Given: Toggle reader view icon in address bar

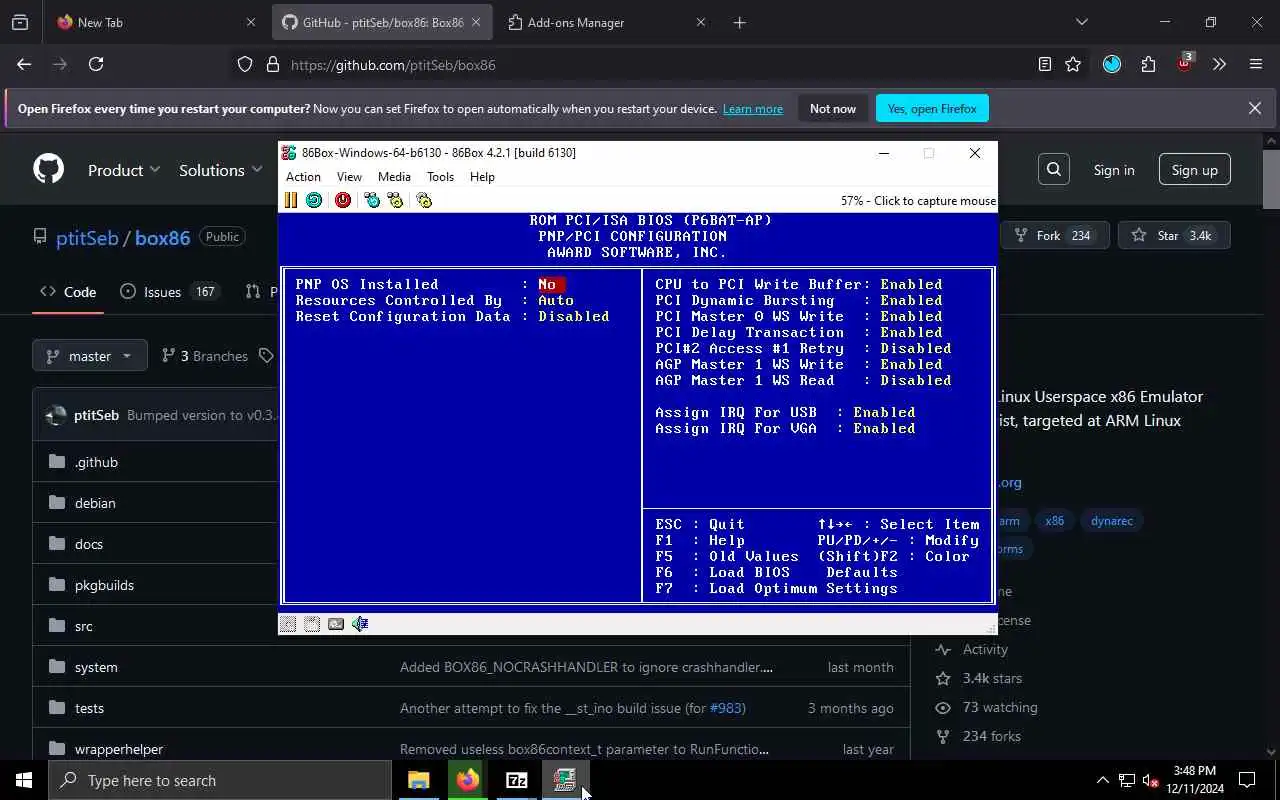Looking at the screenshot, I should pos(1045,64).
